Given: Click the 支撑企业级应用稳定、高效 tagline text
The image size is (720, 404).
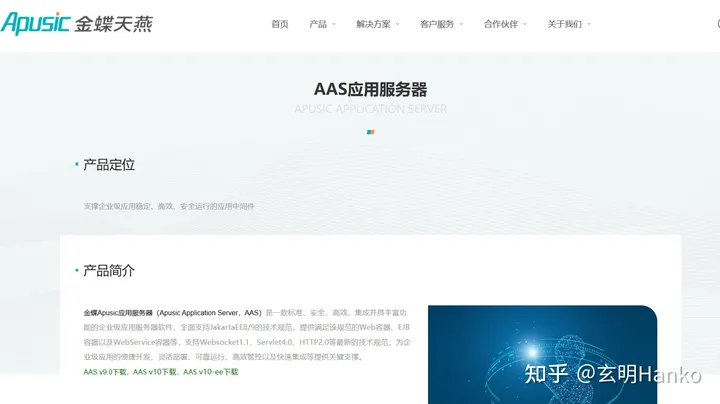Looking at the screenshot, I should pos(169,207).
